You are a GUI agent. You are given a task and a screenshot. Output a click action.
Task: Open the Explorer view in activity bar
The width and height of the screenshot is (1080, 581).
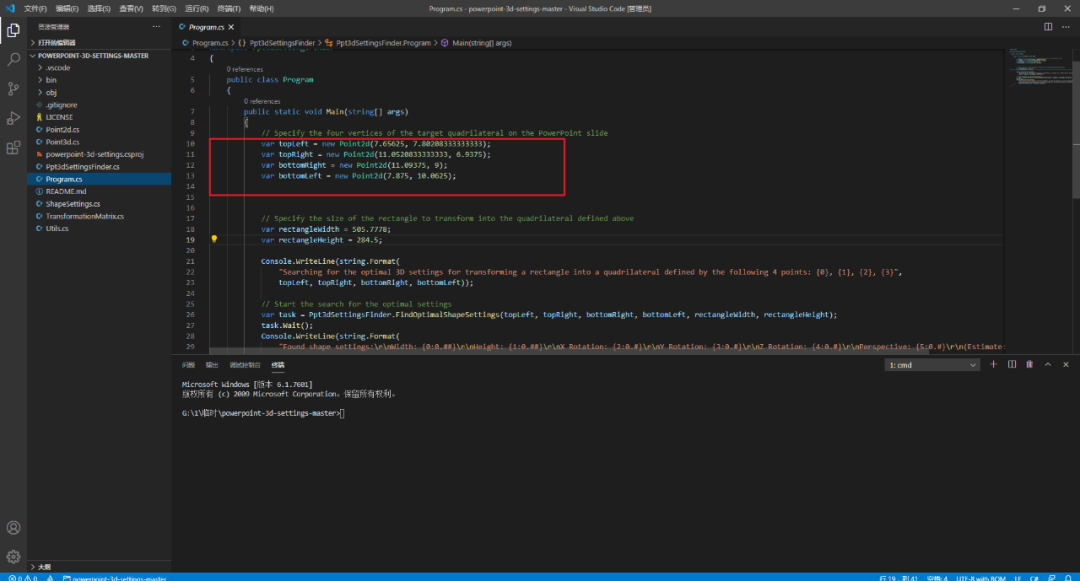(13, 30)
